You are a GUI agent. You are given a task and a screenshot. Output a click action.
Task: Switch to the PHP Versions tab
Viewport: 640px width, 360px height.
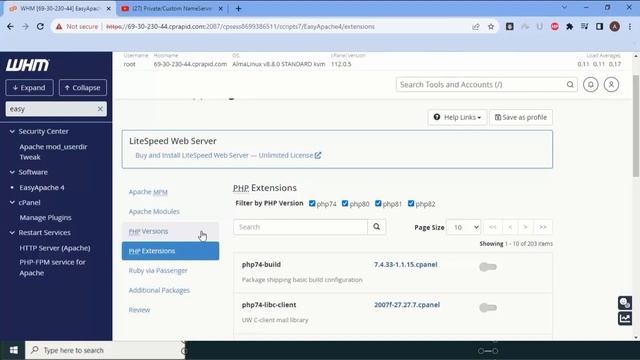(170, 231)
